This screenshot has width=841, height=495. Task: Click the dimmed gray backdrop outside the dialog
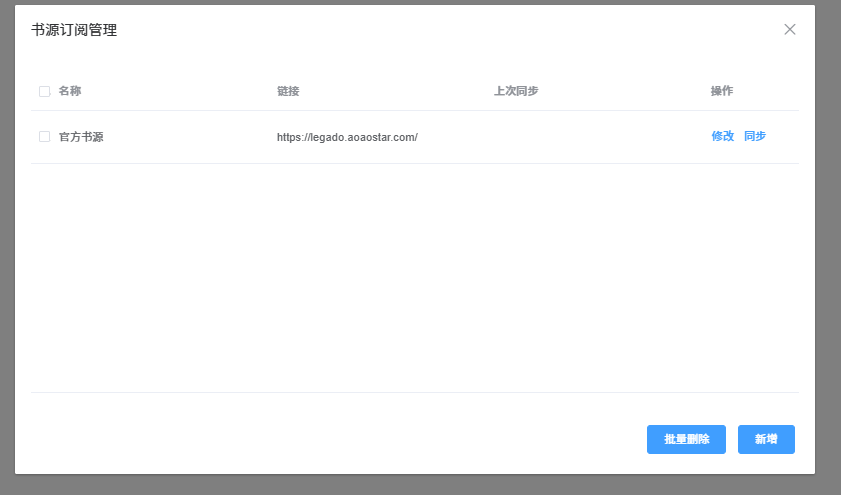pos(828,247)
